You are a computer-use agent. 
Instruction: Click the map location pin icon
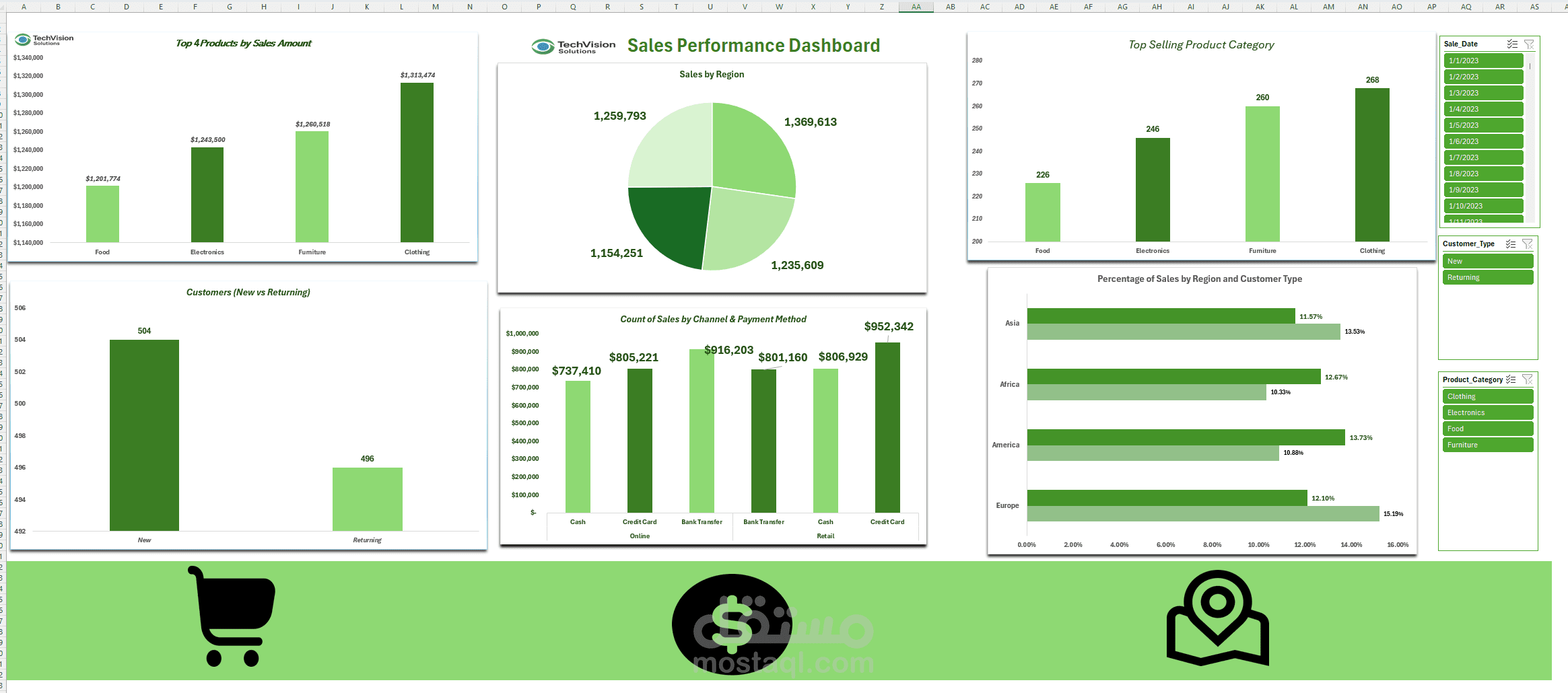[1218, 618]
